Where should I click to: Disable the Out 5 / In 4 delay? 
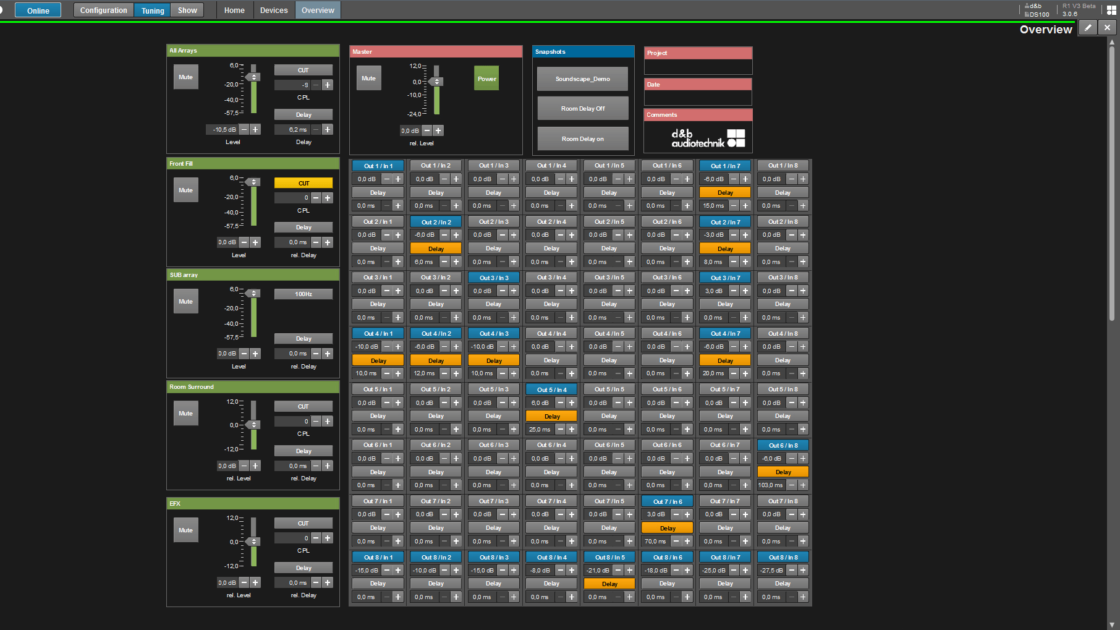[x=551, y=416]
